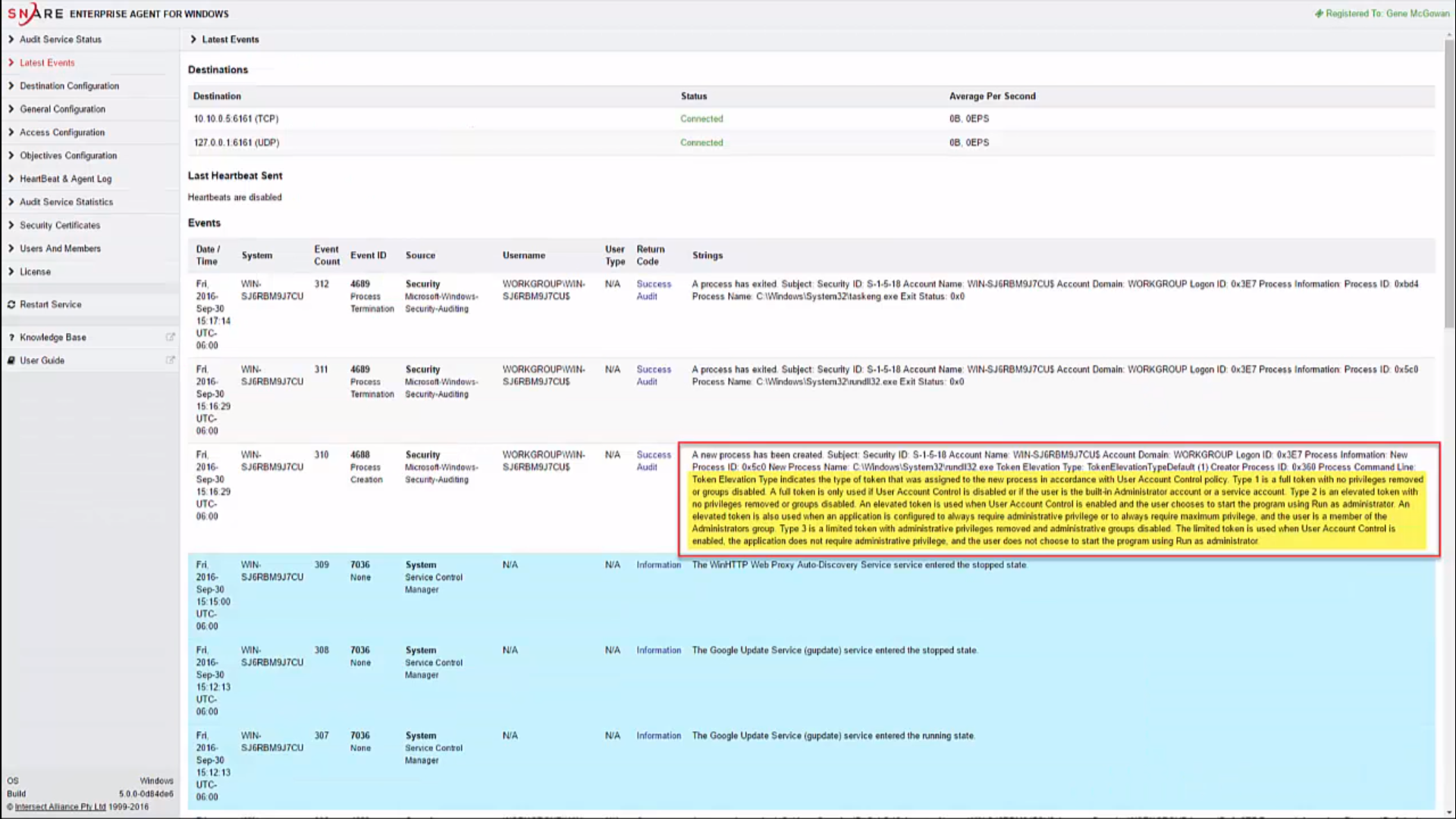1456x819 pixels.
Task: Open Security Certificates section
Action: (x=60, y=226)
